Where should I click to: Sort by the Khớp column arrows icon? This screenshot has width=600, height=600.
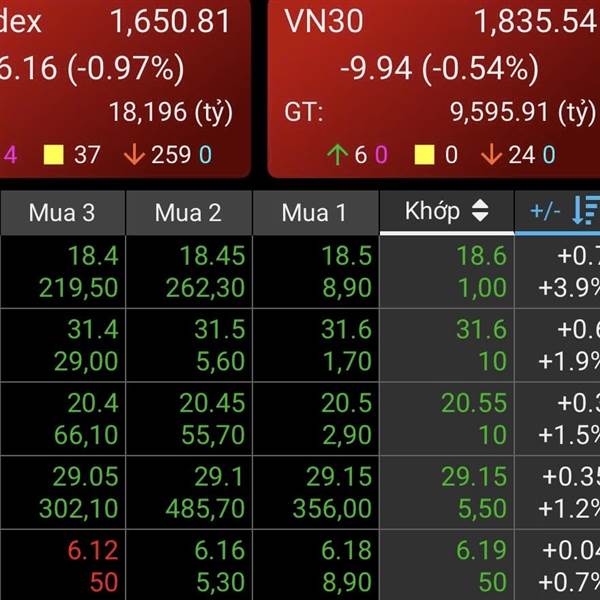pos(480,211)
